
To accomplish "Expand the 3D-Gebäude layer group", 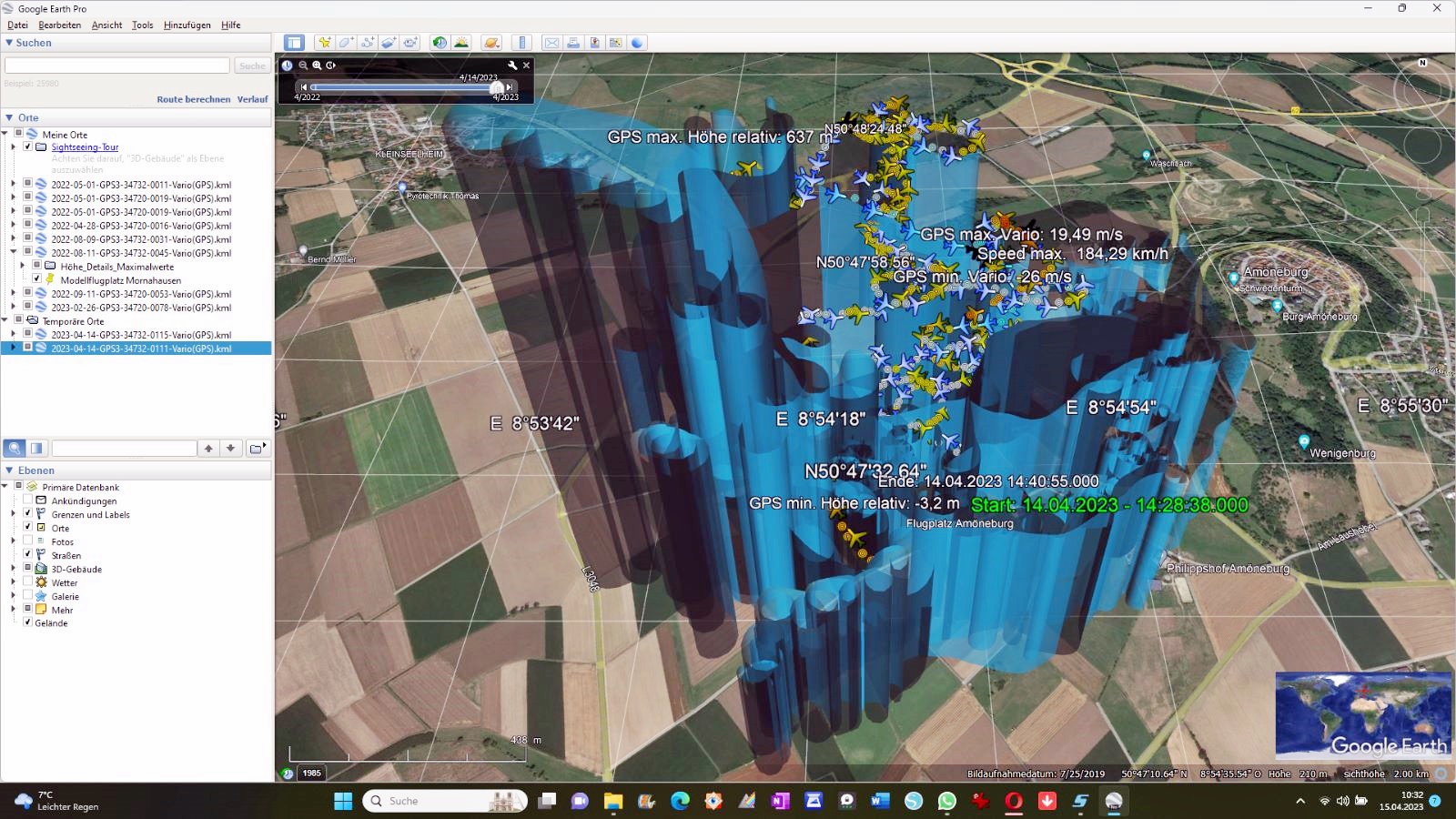I will pos(14,568).
